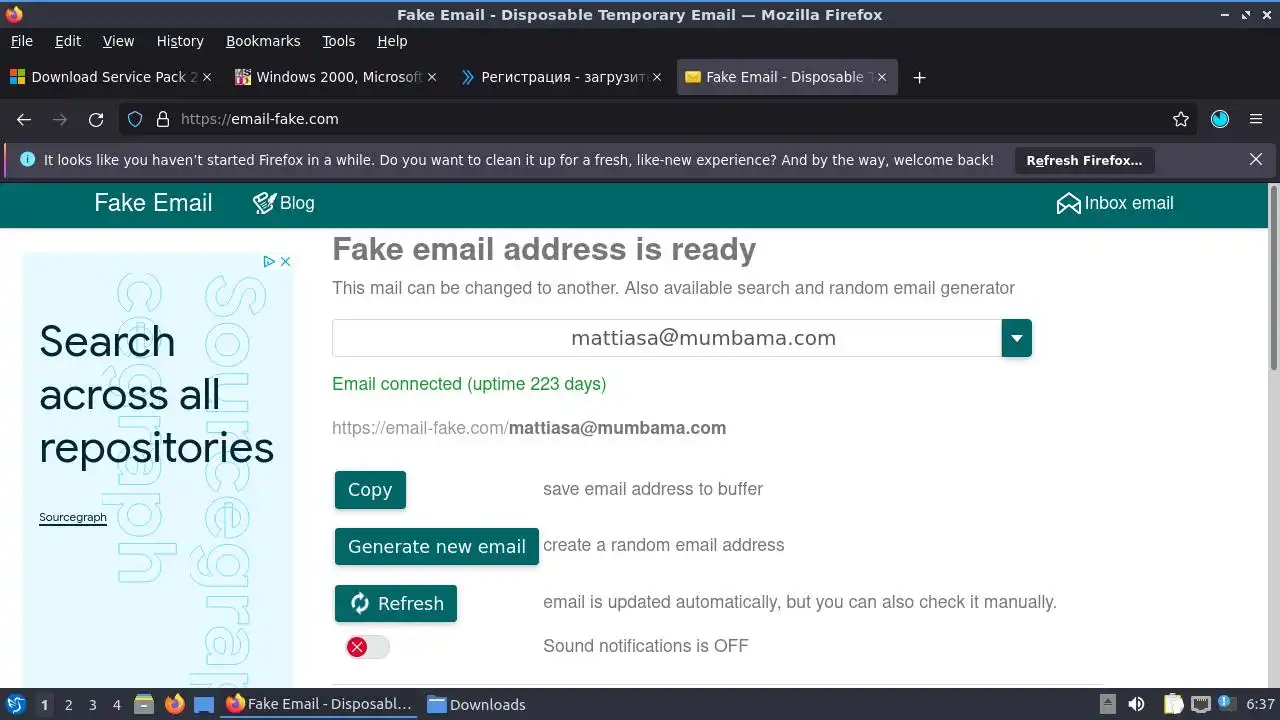Open the Tools menu

339,41
